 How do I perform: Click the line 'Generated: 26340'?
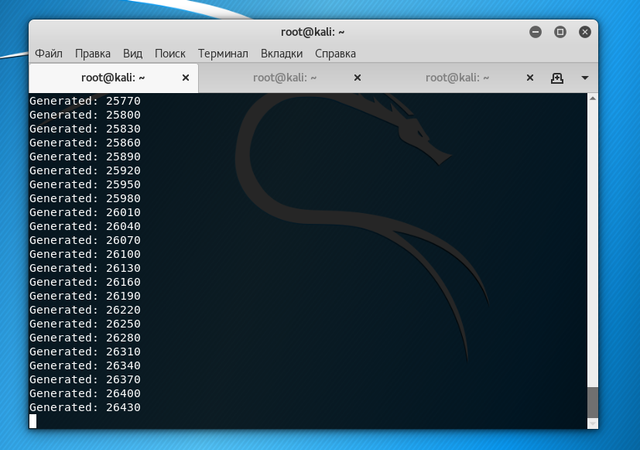[x=85, y=365]
